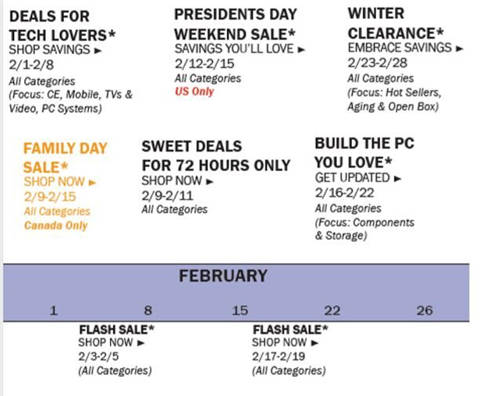This screenshot has width=500, height=396.
Task: Open Build the PC You Love heading
Action: point(364,153)
